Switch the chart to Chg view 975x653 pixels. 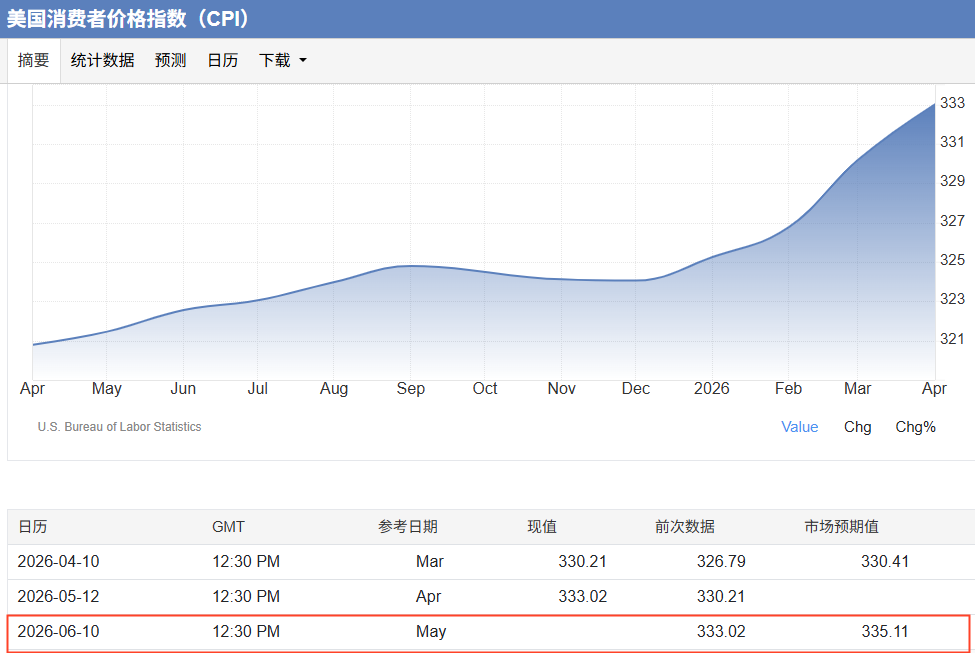tap(857, 427)
